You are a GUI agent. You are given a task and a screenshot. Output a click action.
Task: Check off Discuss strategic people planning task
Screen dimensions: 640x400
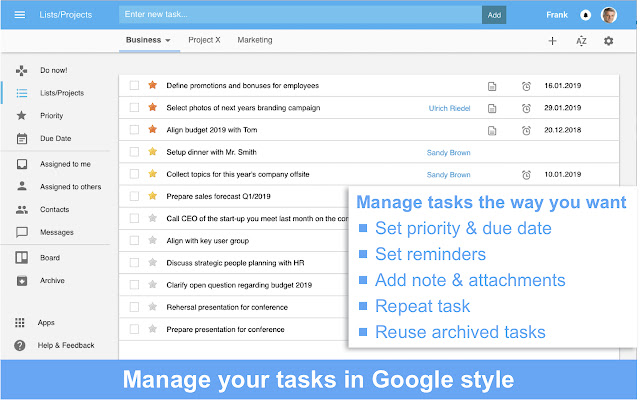click(x=134, y=262)
